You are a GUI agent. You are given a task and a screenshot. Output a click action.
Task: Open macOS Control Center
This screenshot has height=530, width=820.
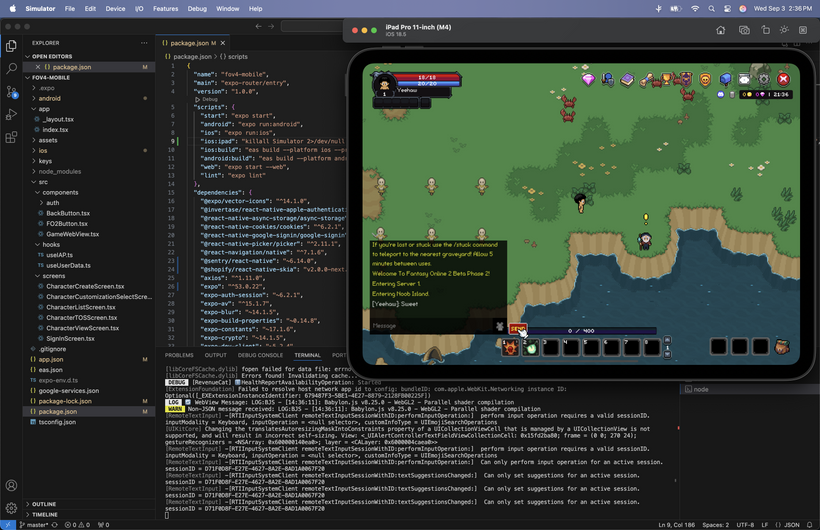point(727,9)
